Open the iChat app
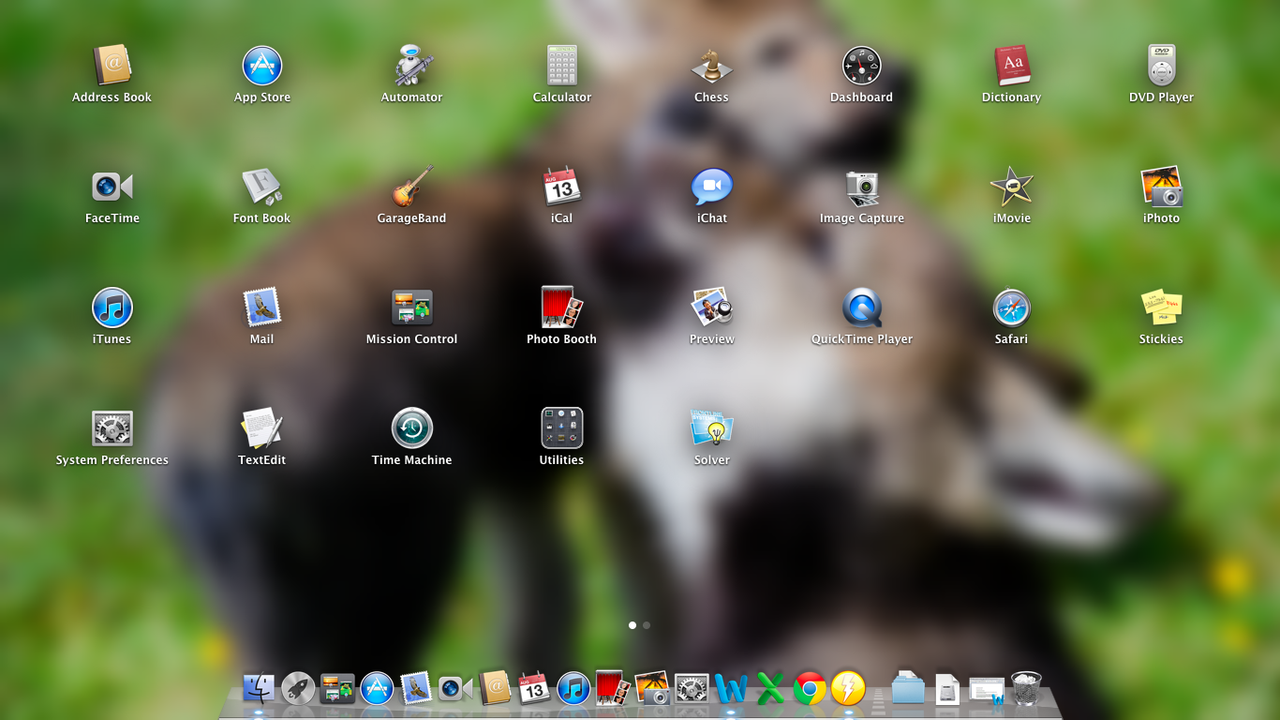The height and width of the screenshot is (720, 1280). tap(712, 187)
